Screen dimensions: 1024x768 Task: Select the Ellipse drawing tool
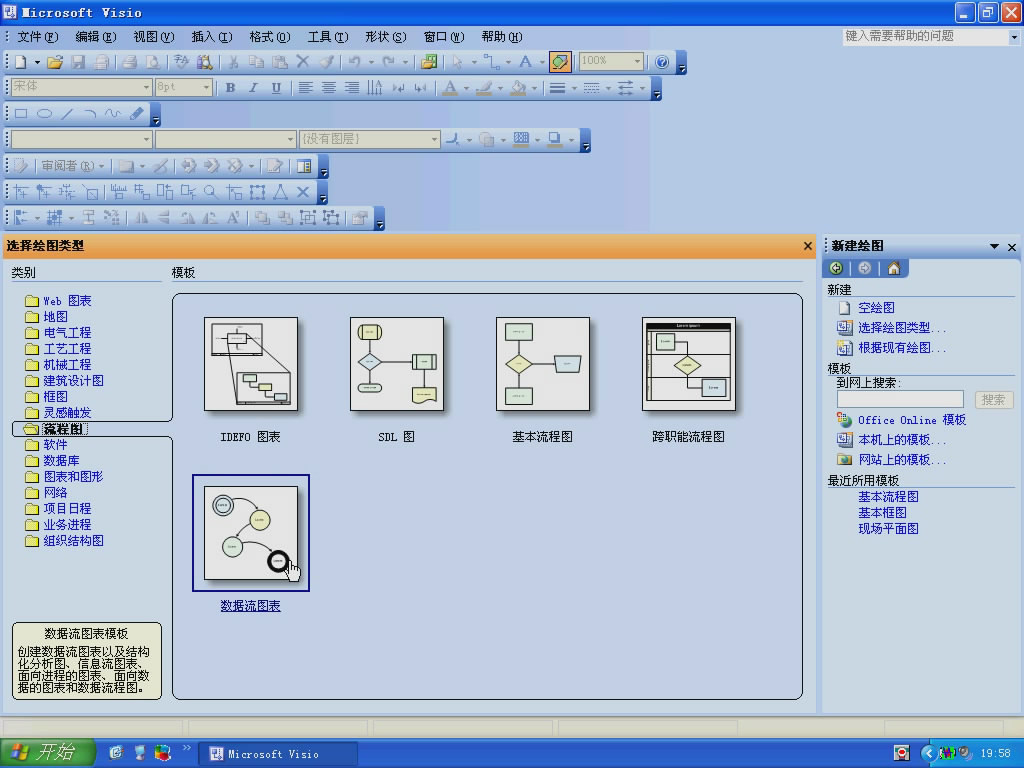[44, 114]
